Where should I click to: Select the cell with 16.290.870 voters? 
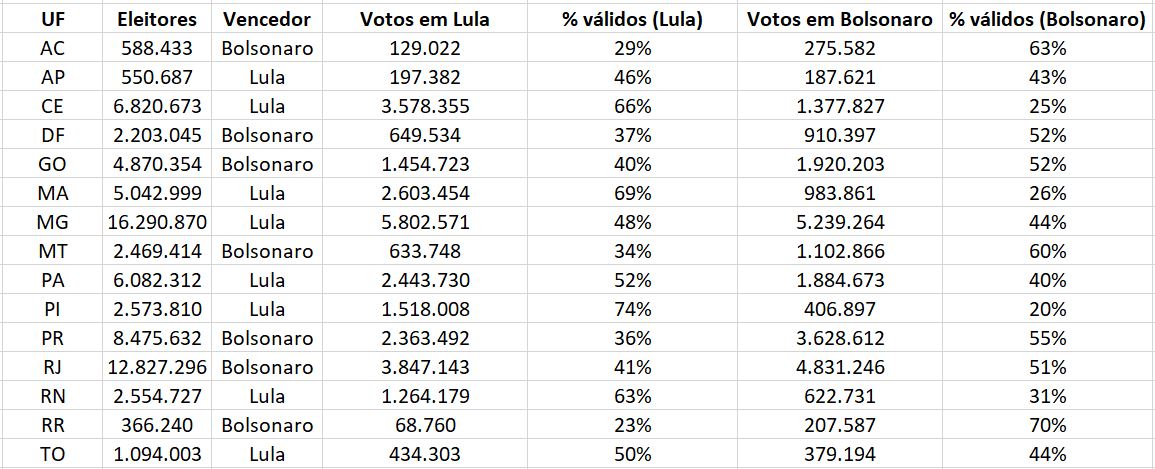(157, 222)
